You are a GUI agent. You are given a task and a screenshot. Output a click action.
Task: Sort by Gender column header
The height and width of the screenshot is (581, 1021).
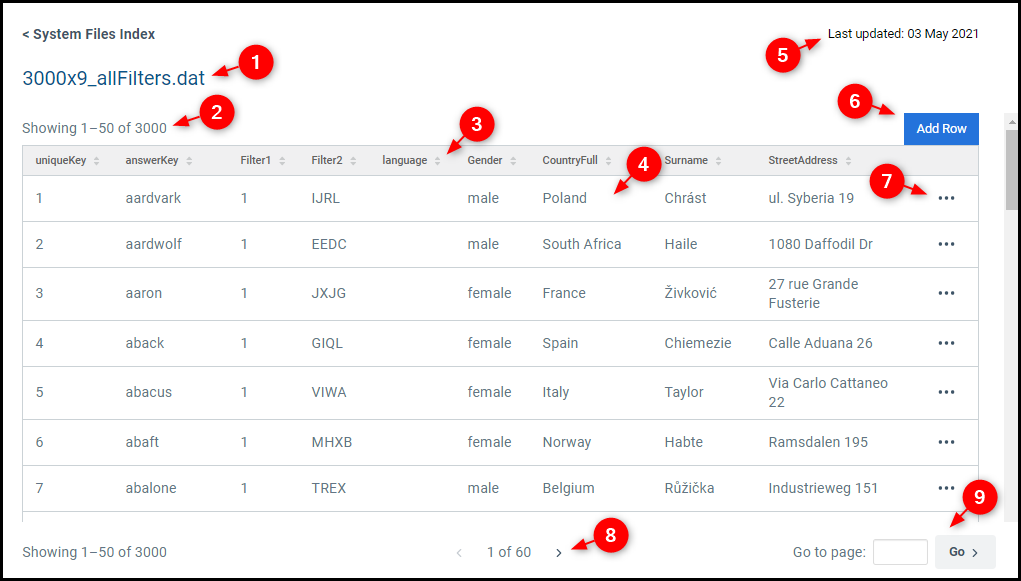click(492, 160)
